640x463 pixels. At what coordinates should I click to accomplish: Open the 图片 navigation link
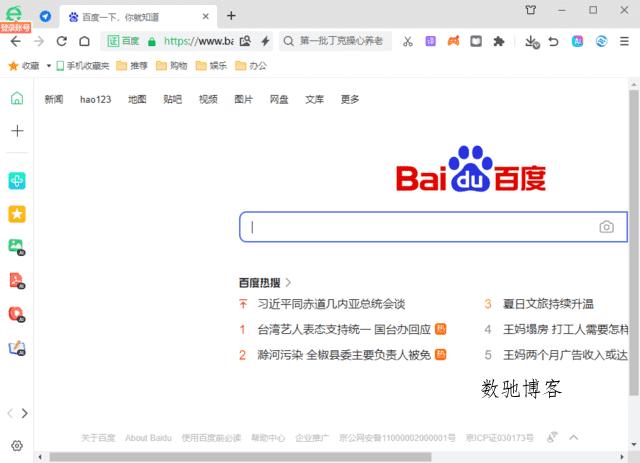click(243, 99)
